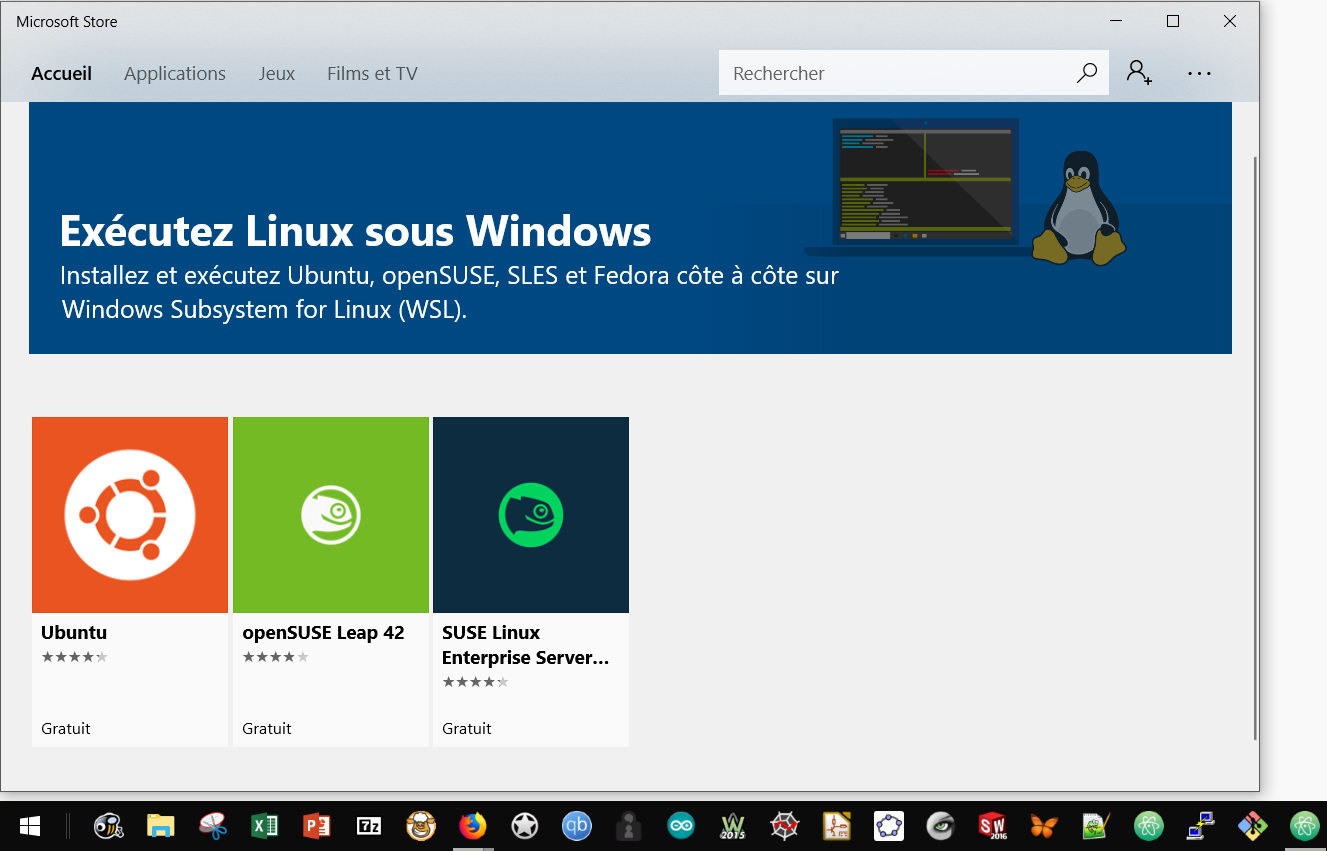Click the search magnifier icon
The width and height of the screenshot is (1327, 851).
(x=1087, y=73)
